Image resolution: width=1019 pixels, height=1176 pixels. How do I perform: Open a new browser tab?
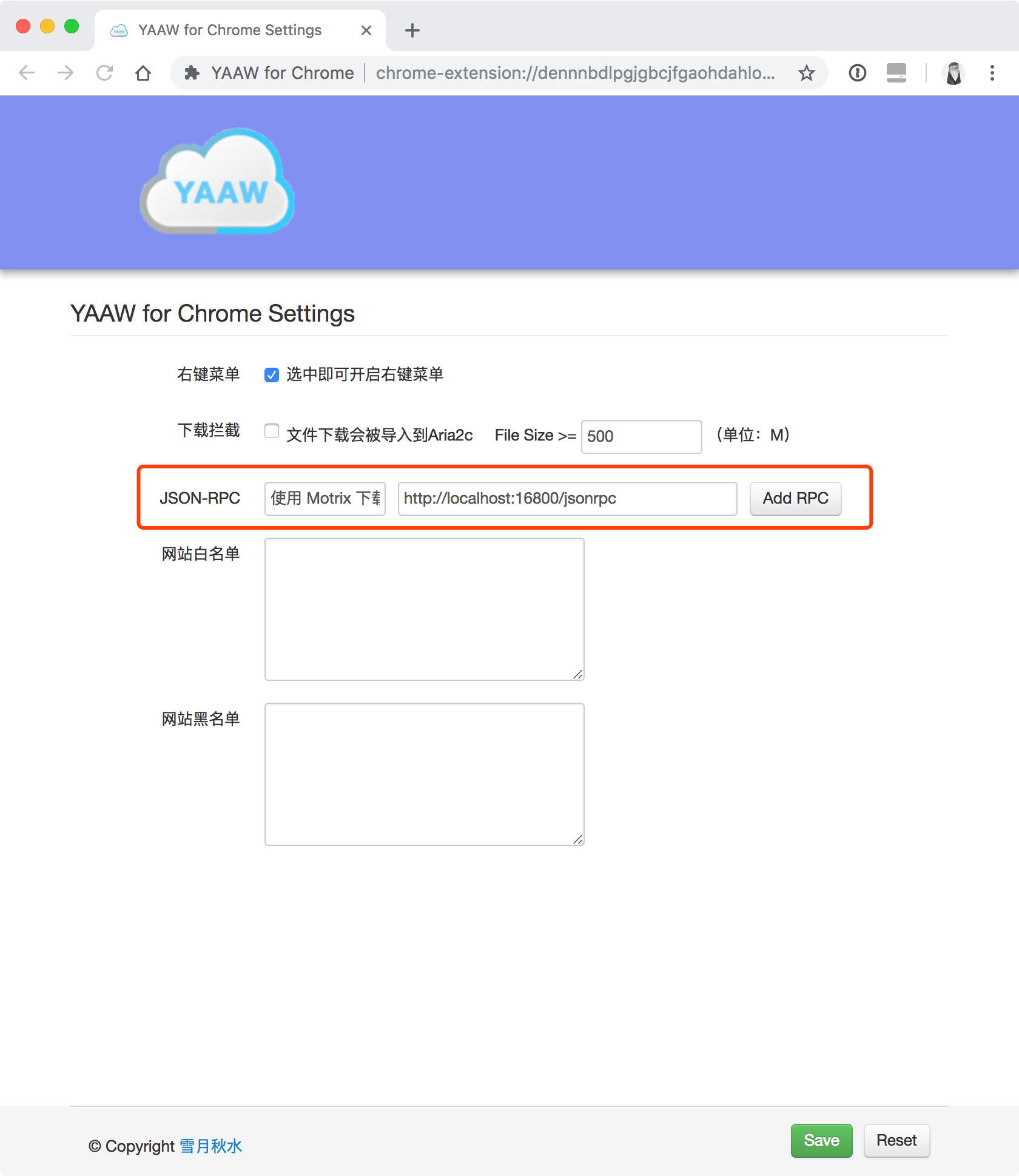point(412,30)
